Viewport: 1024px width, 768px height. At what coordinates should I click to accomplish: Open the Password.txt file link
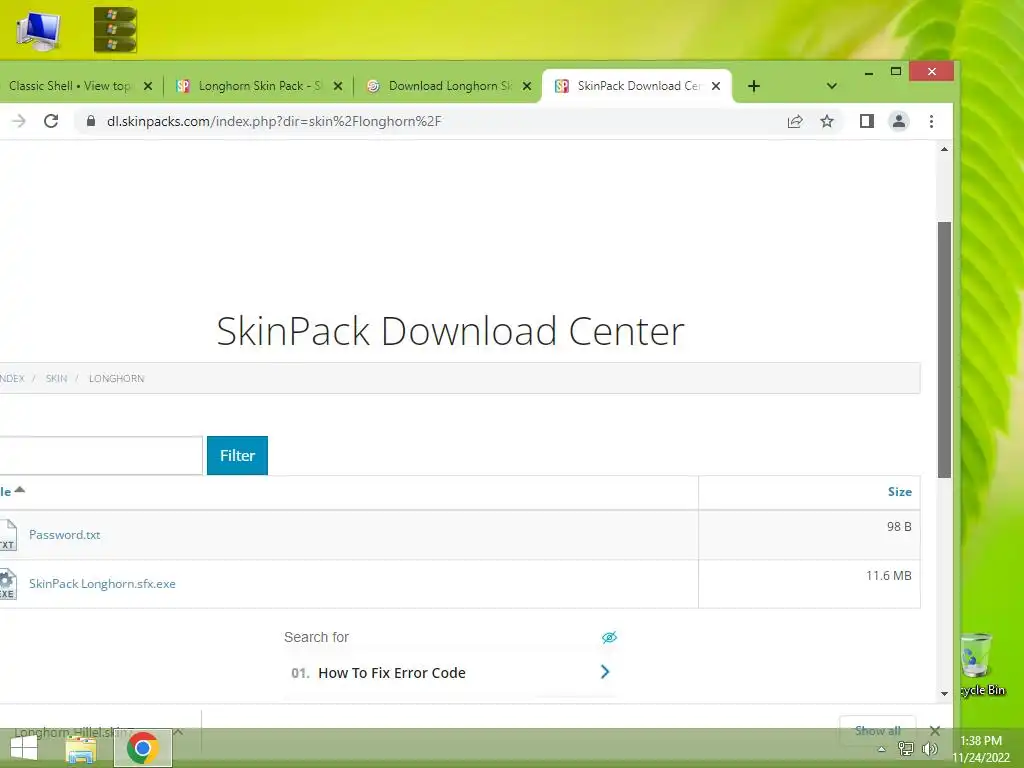tap(65, 535)
